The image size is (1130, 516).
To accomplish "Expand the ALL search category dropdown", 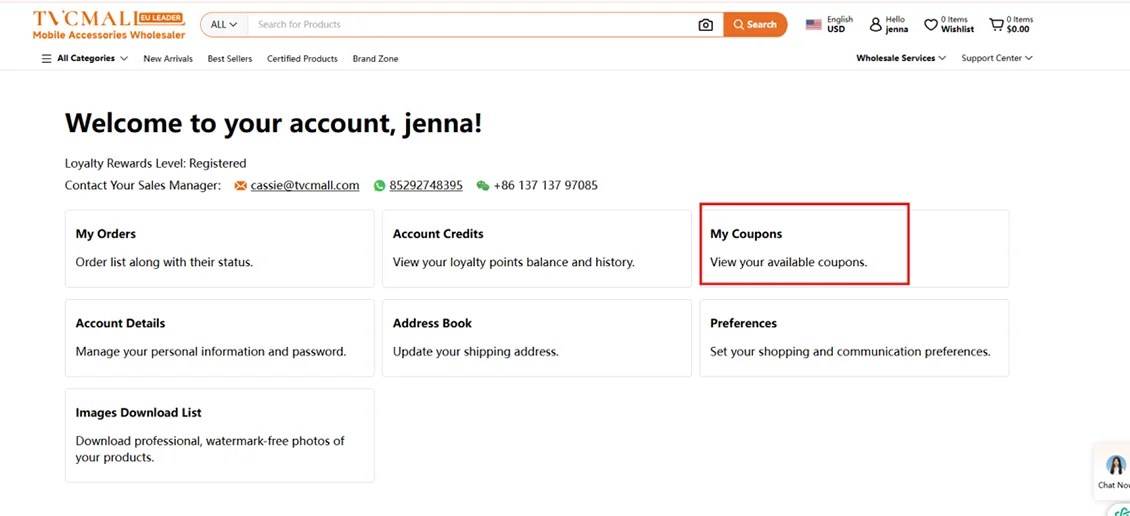I will (224, 25).
